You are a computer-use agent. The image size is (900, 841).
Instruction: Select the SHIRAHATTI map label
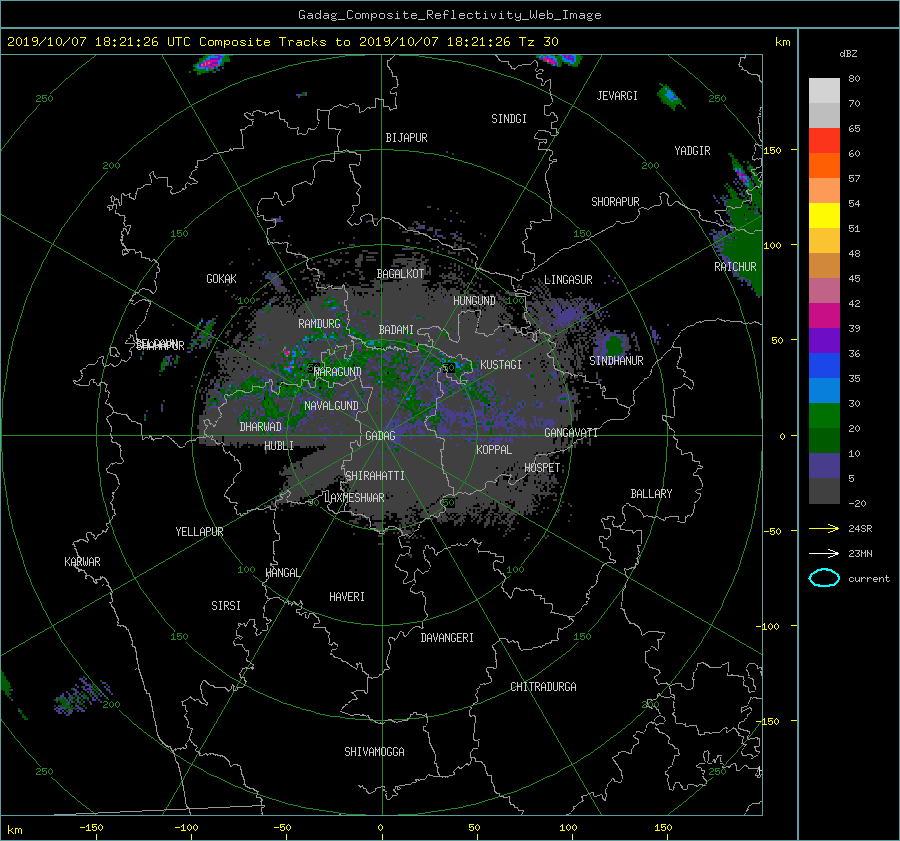[x=375, y=476]
